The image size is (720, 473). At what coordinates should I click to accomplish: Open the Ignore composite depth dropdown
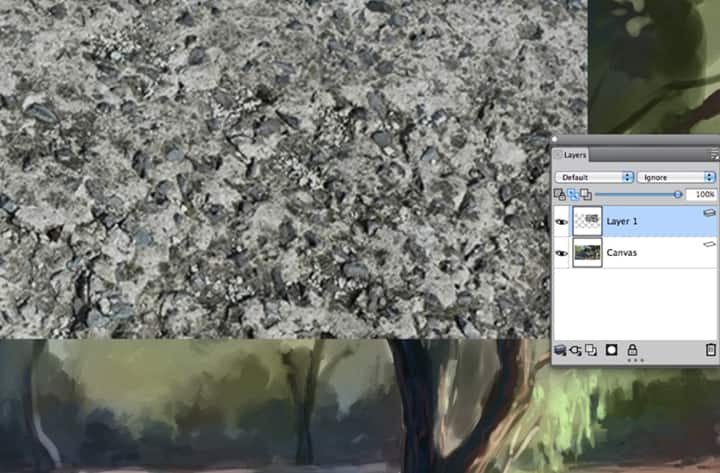[x=676, y=177]
